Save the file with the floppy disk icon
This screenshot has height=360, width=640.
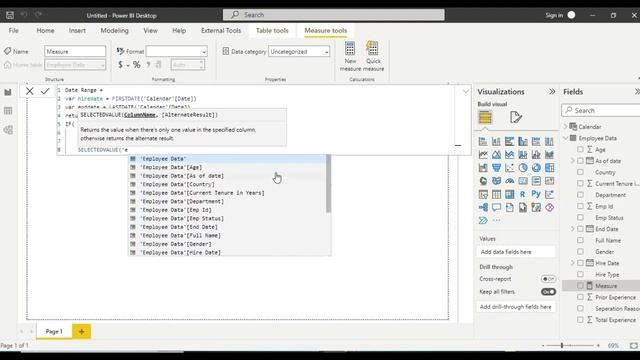pos(10,15)
